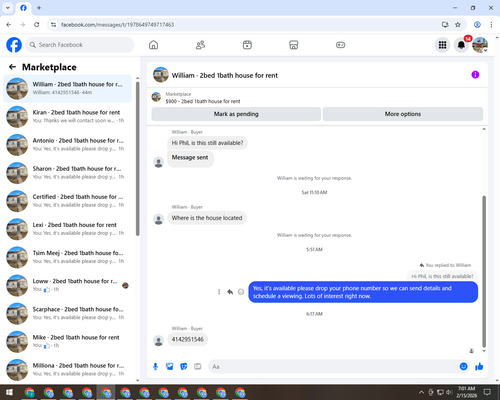Show hidden tray icons chevron
Image resolution: width=500 pixels, height=400 pixels.
421,392
